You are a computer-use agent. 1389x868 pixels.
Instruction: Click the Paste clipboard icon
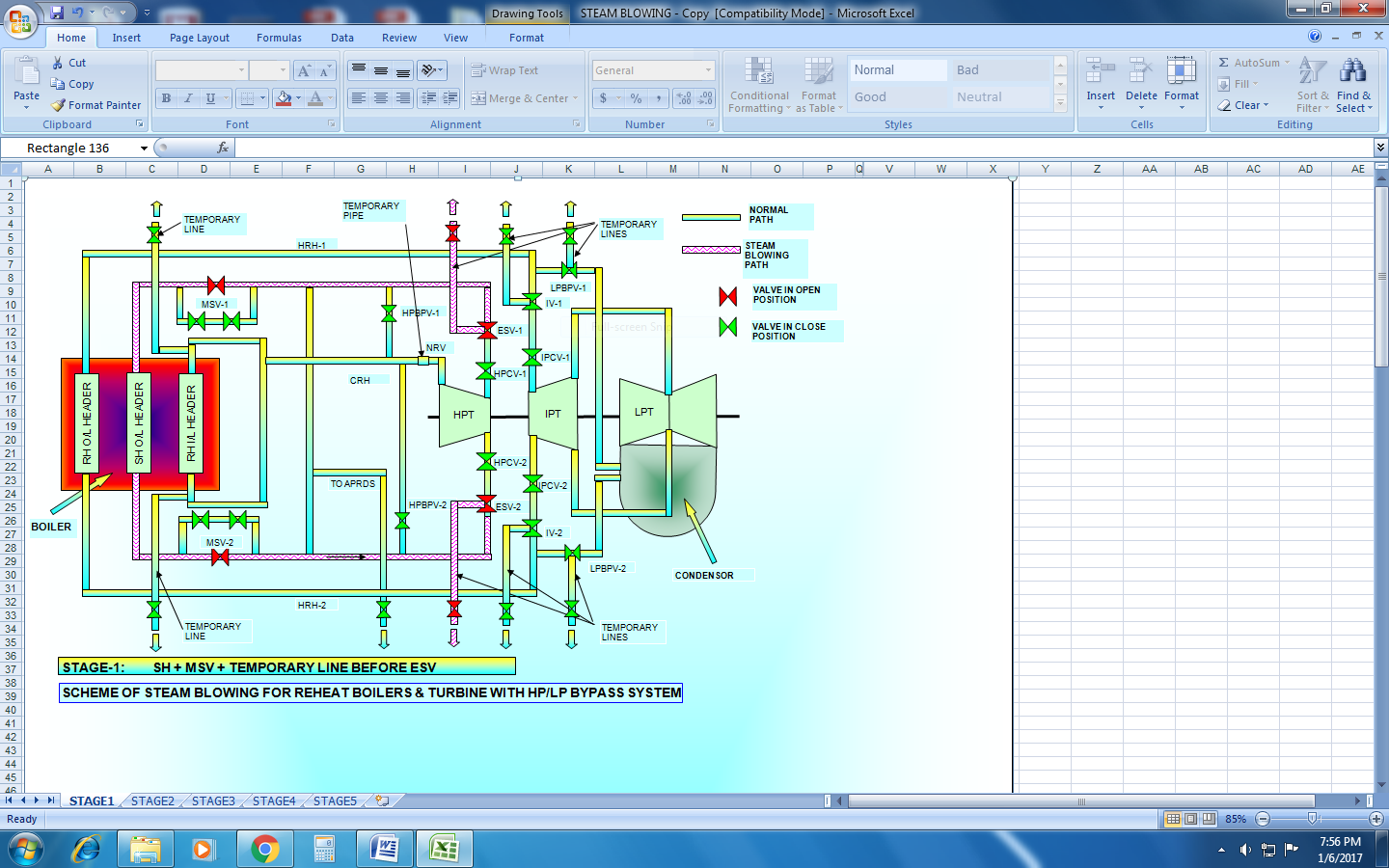point(27,71)
